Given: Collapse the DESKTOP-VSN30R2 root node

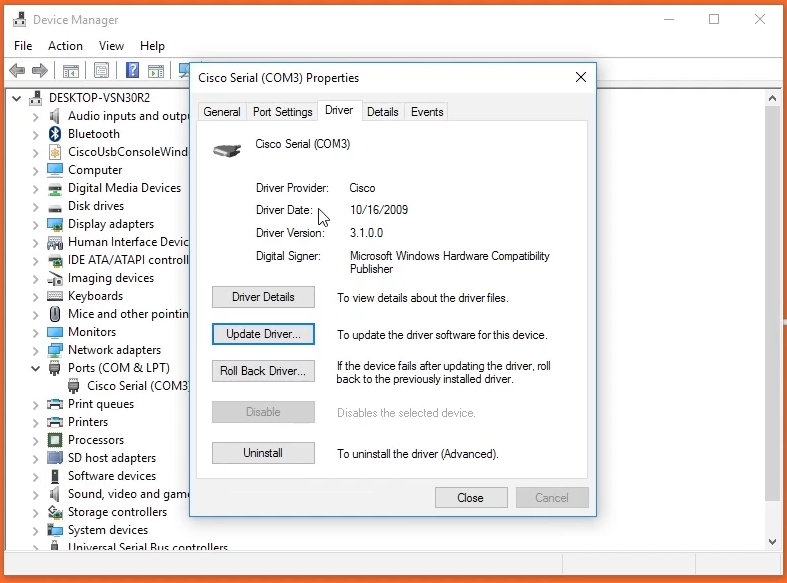Looking at the screenshot, I should pos(17,98).
